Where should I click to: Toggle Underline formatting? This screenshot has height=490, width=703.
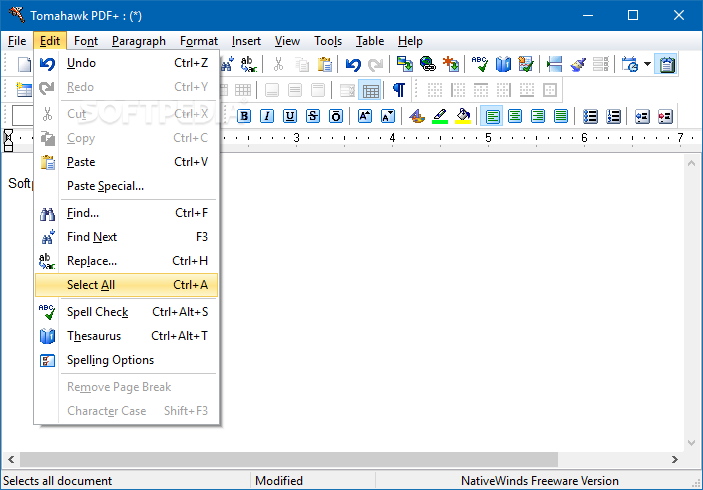290,116
